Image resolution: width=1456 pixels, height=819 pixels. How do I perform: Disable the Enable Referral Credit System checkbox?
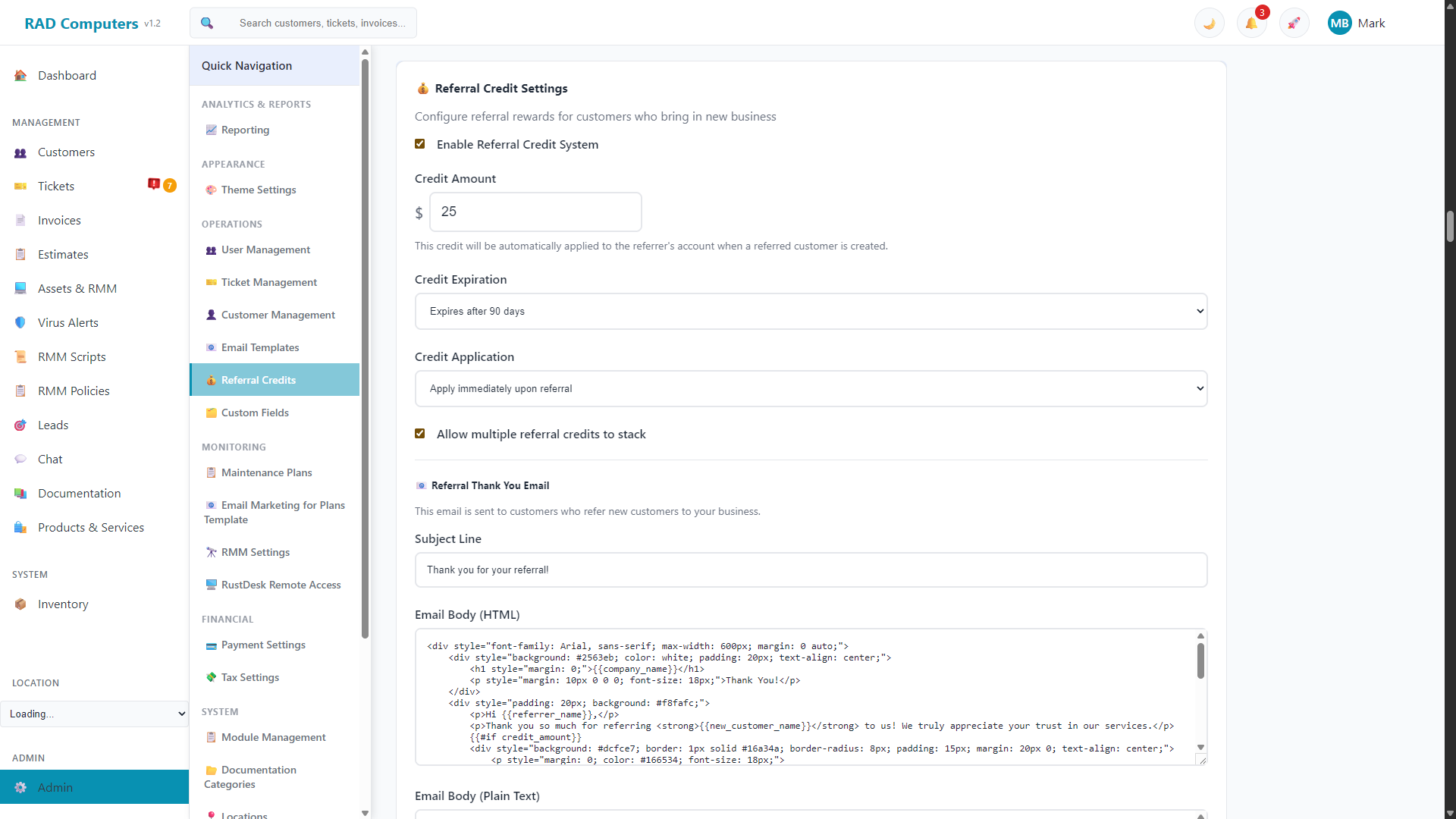click(419, 143)
